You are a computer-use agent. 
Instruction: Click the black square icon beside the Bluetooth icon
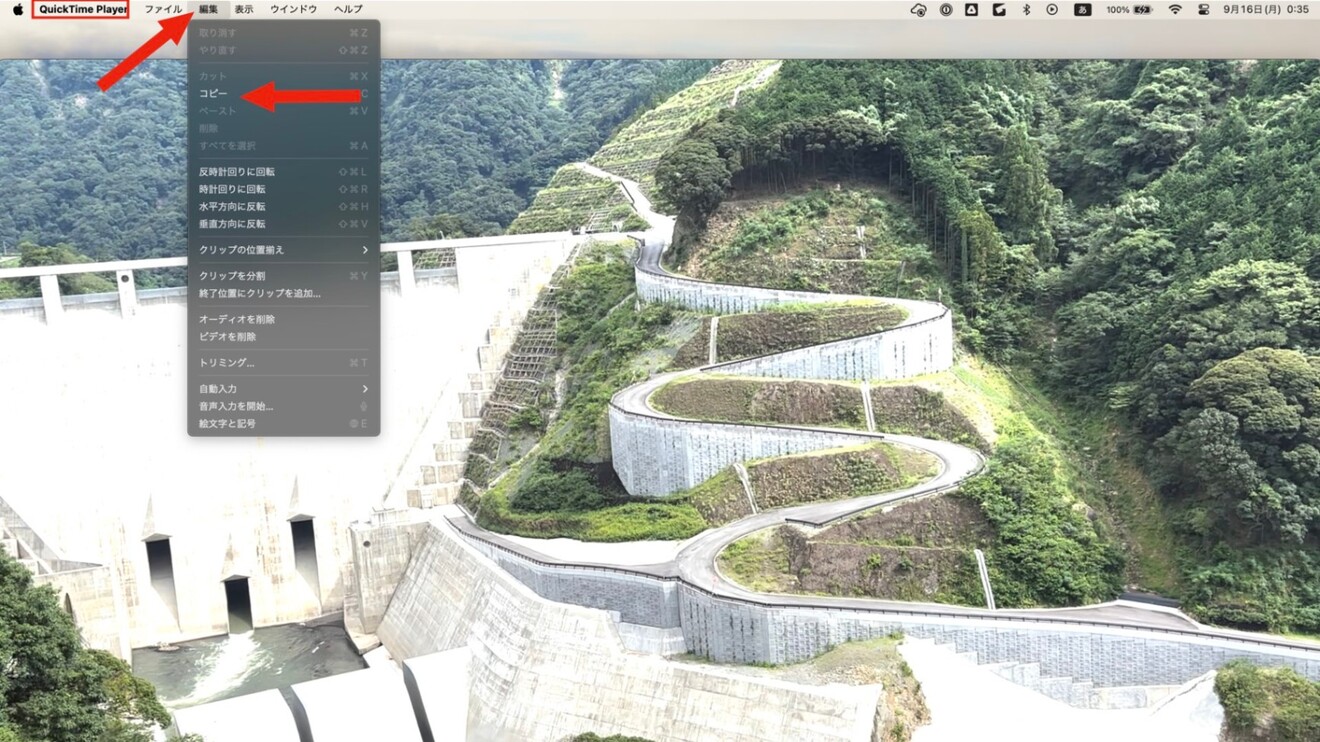(x=999, y=10)
